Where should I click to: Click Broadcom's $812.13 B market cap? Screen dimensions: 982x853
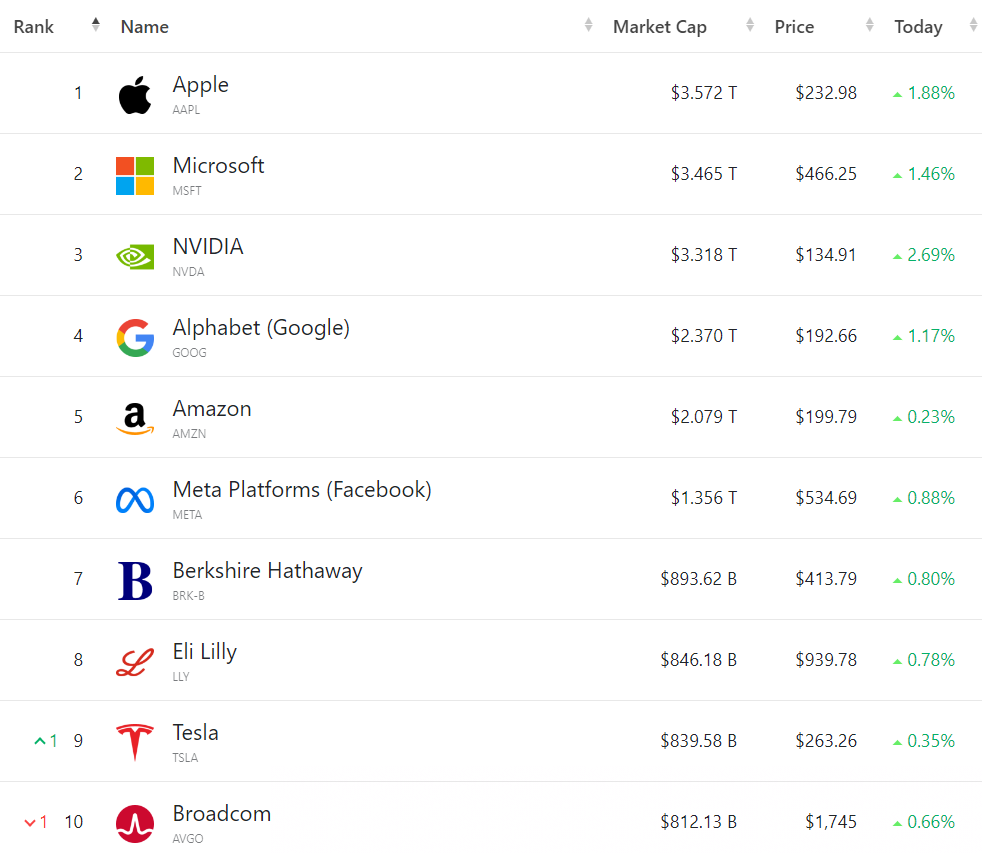pos(698,822)
